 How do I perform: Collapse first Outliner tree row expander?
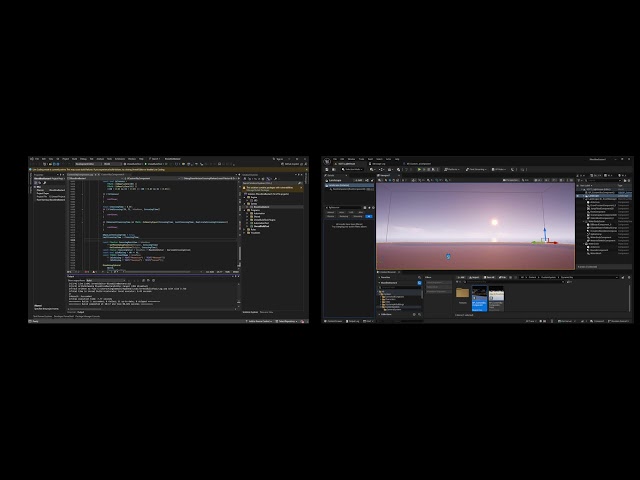point(582,189)
